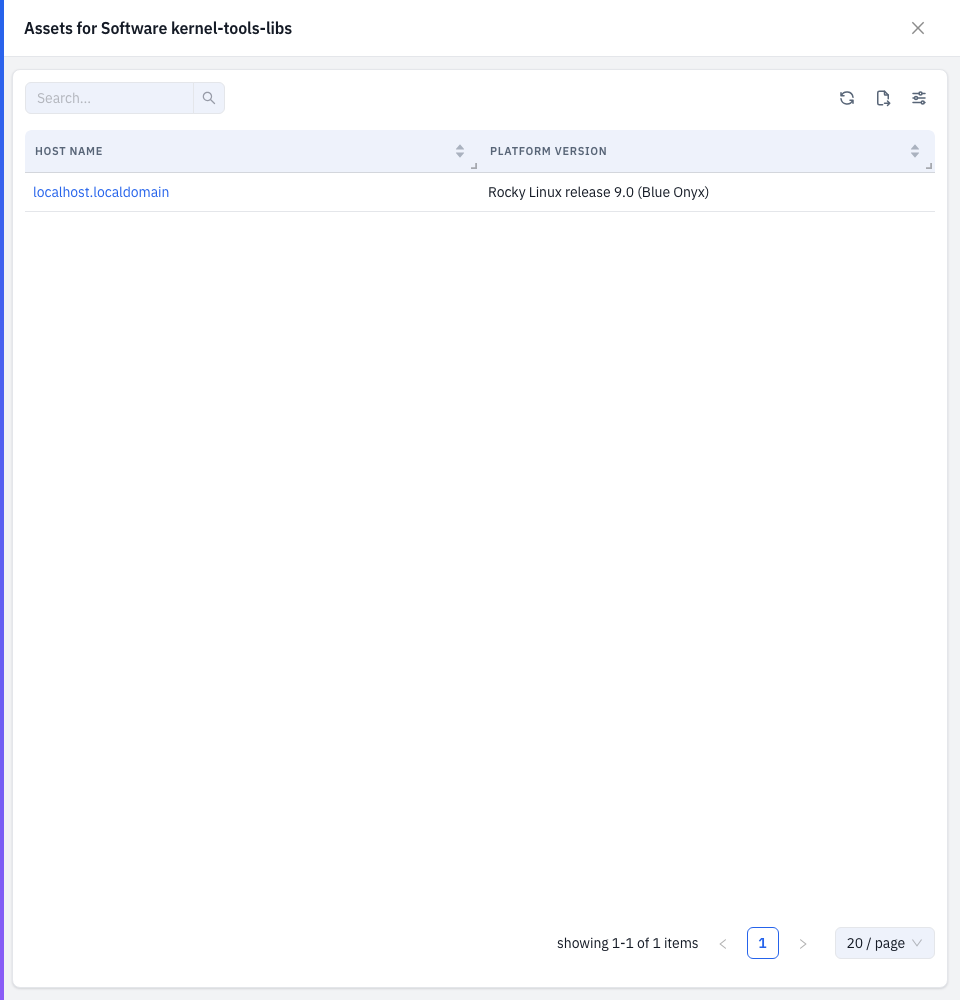Open table column settings
Screen dimensions: 960x1000
919,98
